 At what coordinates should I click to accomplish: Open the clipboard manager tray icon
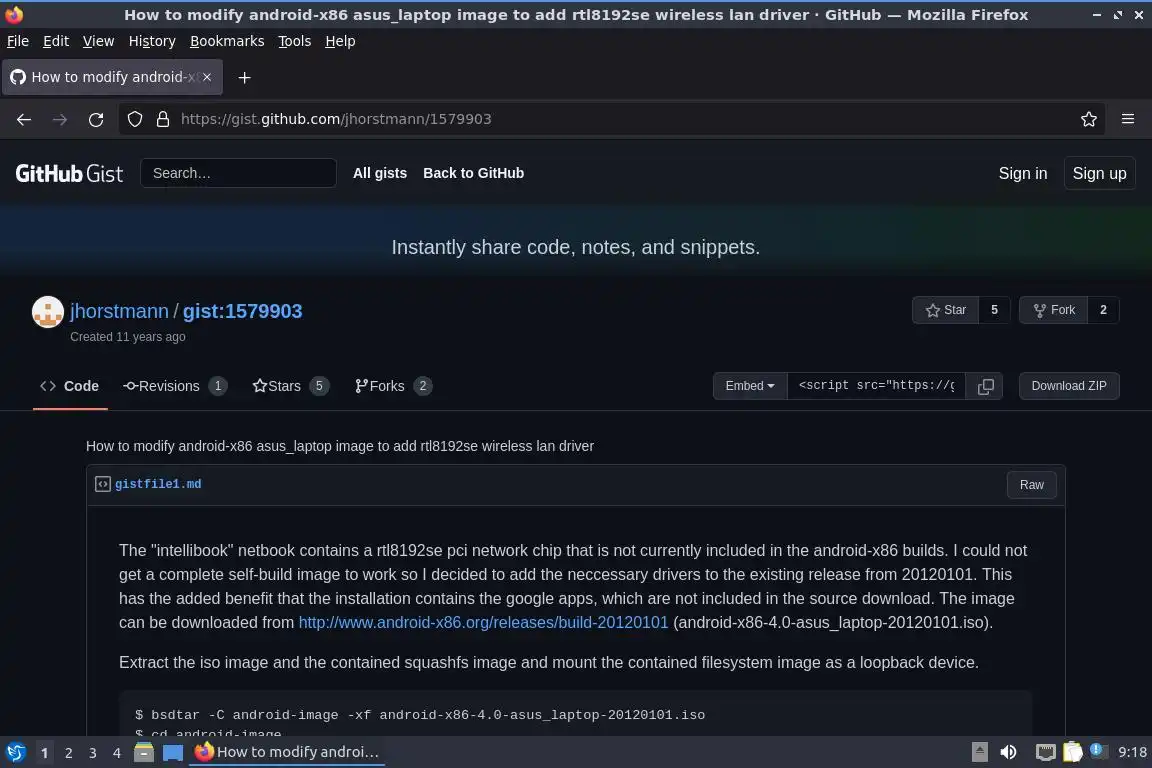click(1073, 752)
